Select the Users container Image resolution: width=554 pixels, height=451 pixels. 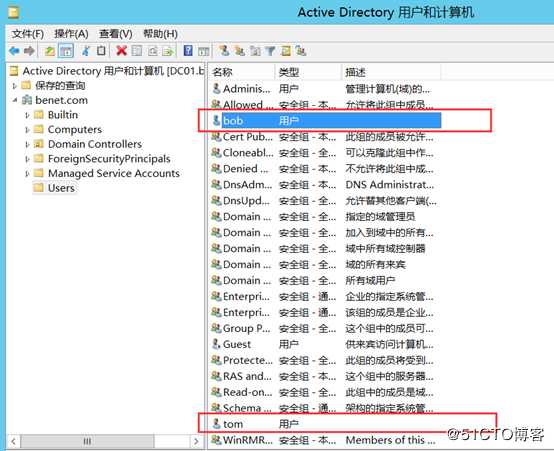pyautogui.click(x=54, y=188)
